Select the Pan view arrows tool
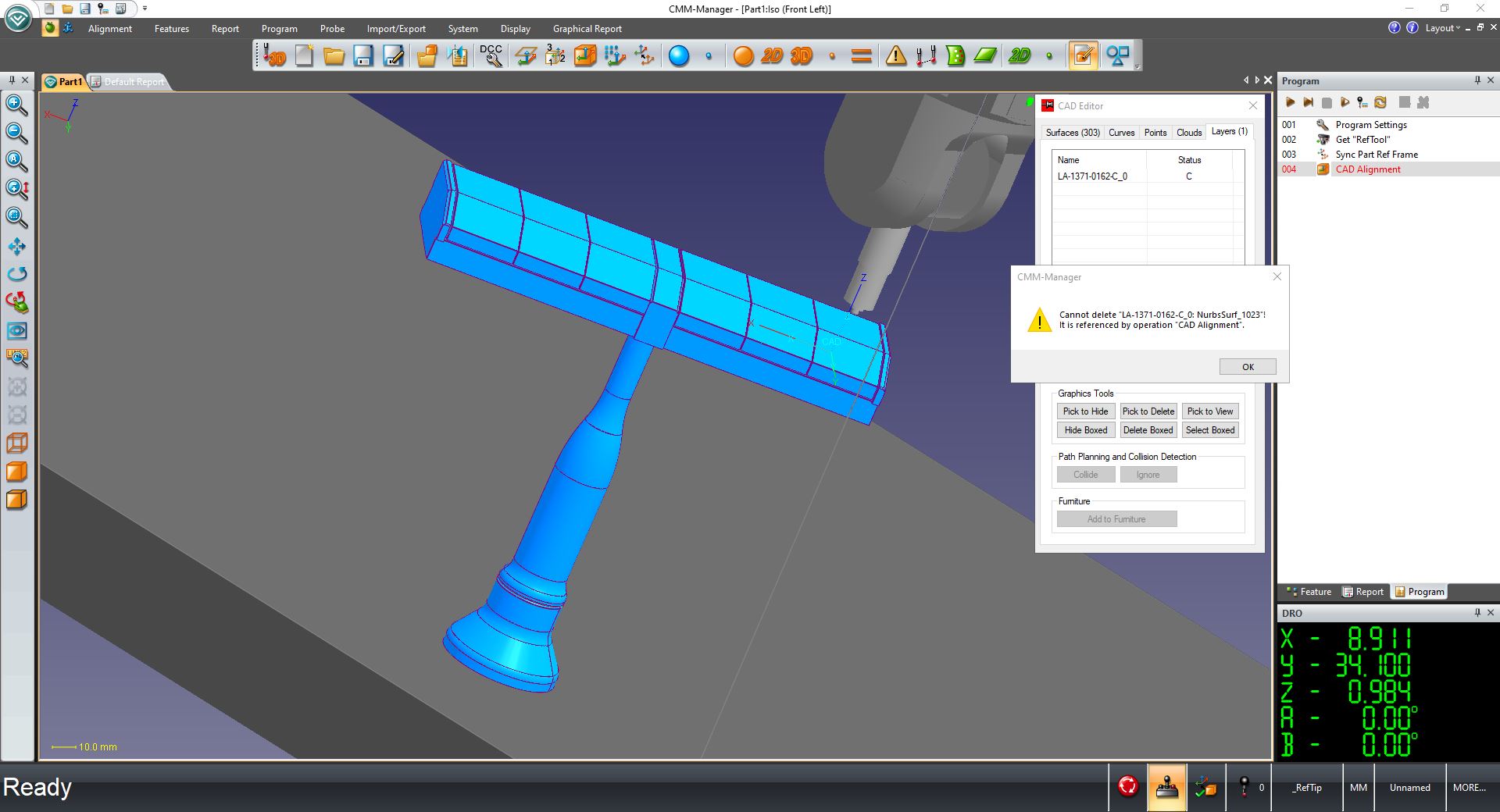The height and width of the screenshot is (812, 1500). [16, 246]
